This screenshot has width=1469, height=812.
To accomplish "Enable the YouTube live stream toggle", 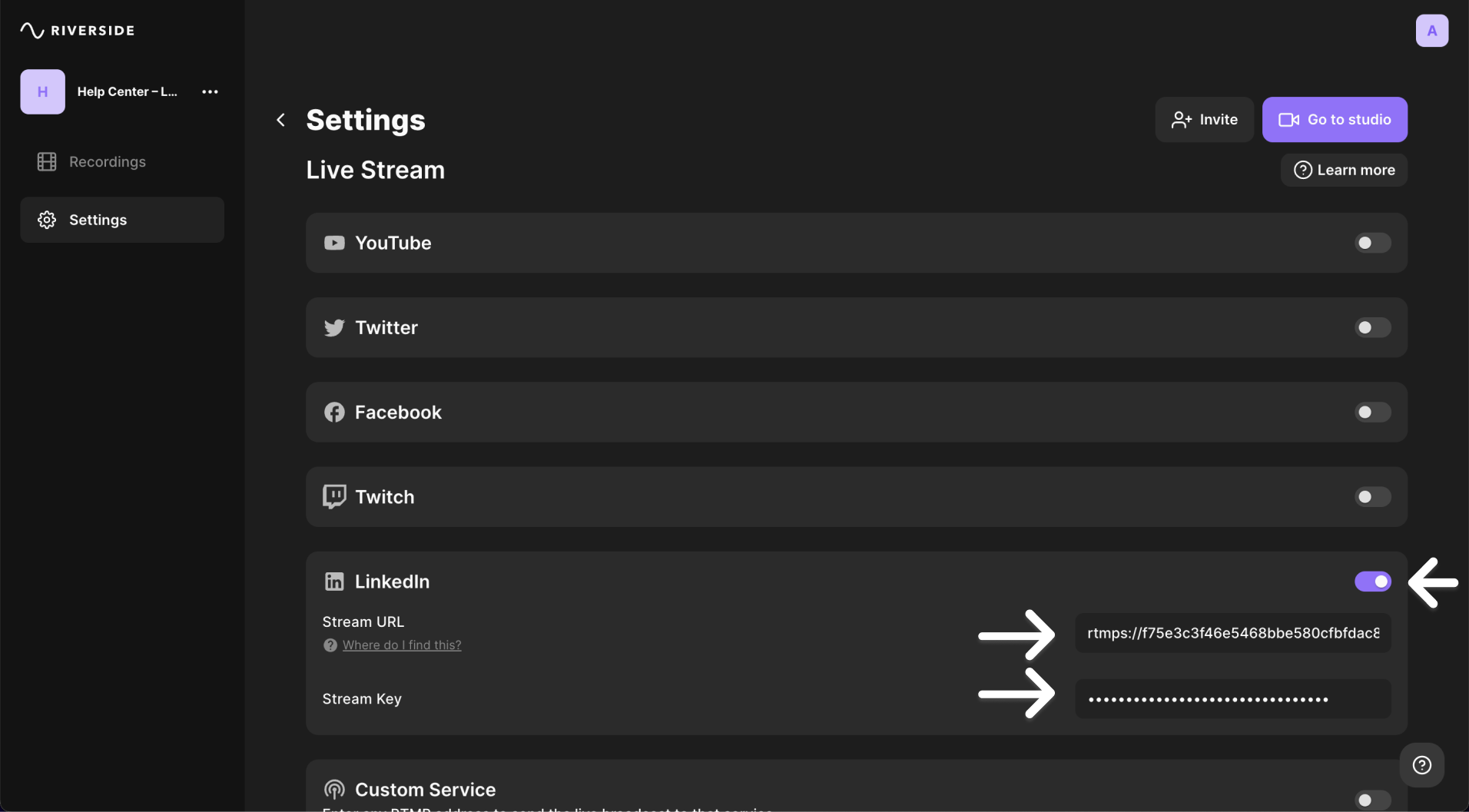I will (1372, 243).
